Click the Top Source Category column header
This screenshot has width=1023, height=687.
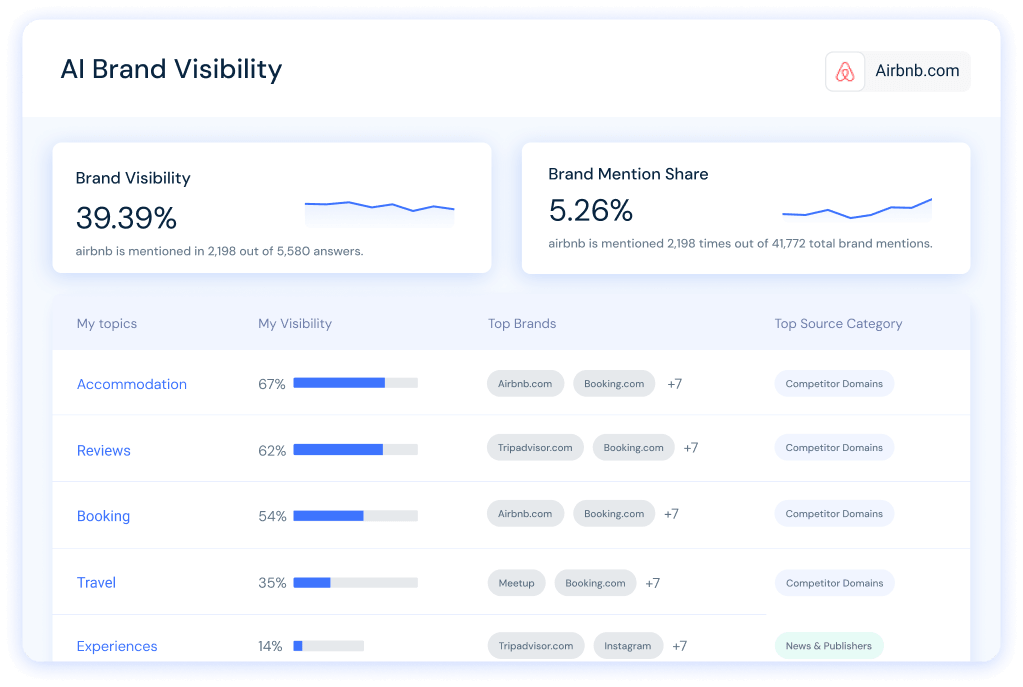pos(838,324)
